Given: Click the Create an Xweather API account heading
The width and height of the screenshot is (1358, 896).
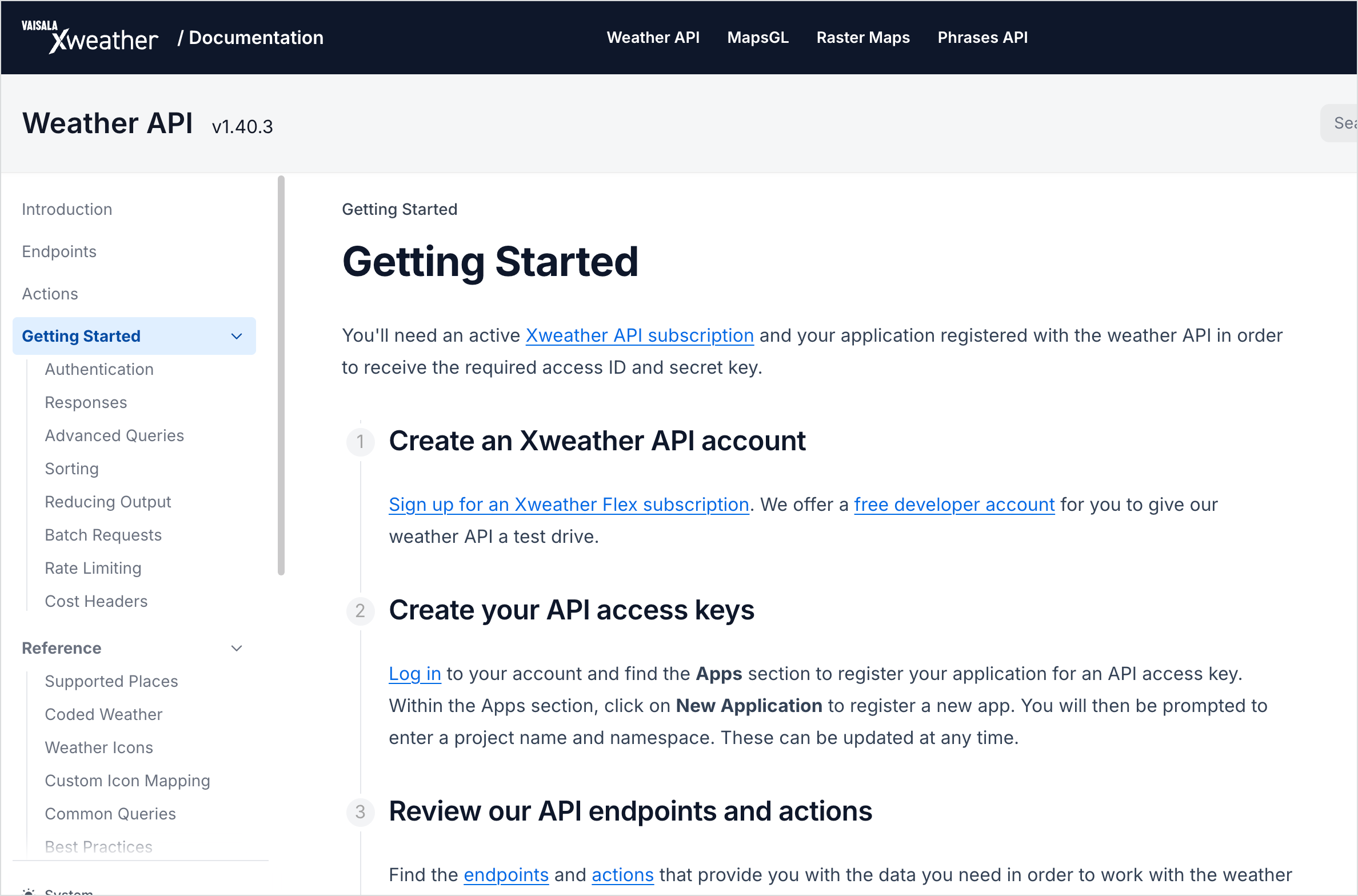Looking at the screenshot, I should coord(597,441).
